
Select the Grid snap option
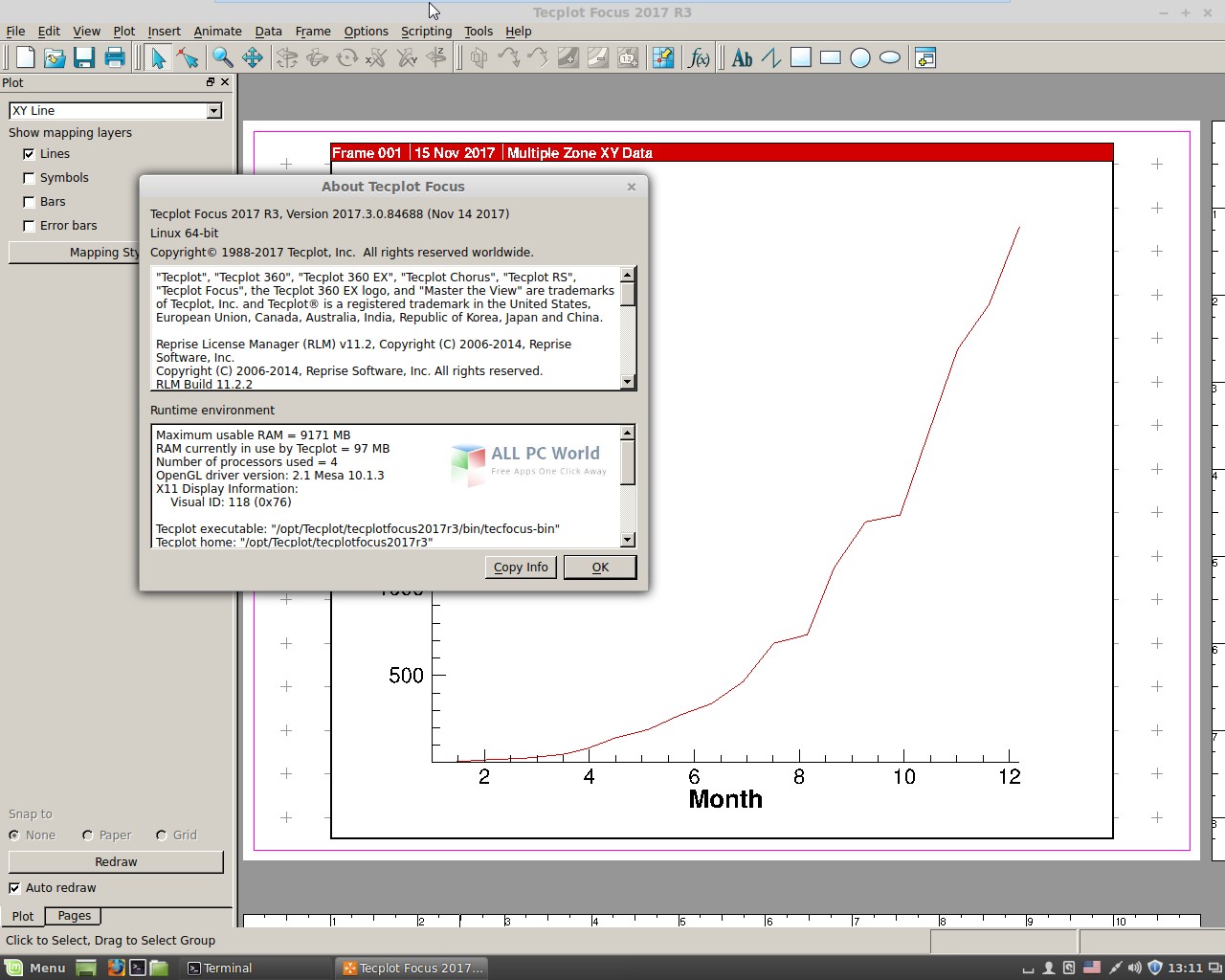coord(161,835)
